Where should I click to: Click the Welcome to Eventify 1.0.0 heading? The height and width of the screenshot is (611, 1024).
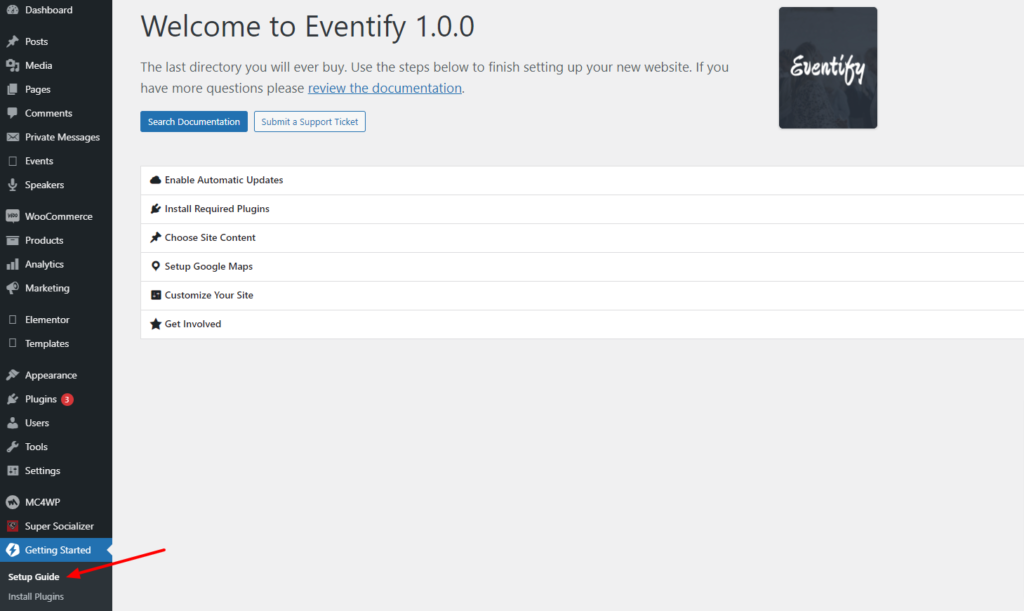(308, 27)
